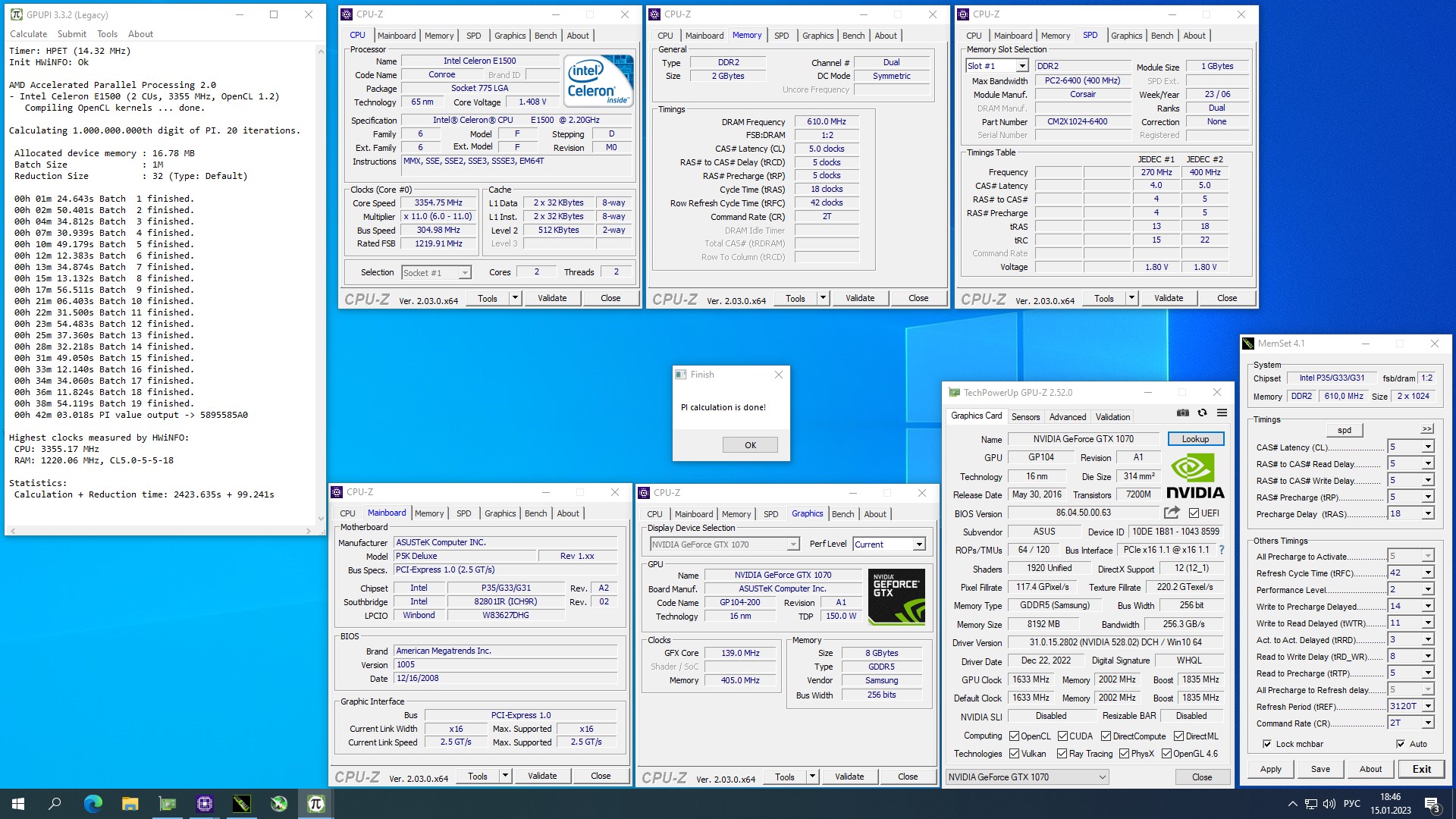Screen dimensions: 1456x819
Task: Toggle Lock mchbar checkbox in MemSet
Action: click(1266, 744)
